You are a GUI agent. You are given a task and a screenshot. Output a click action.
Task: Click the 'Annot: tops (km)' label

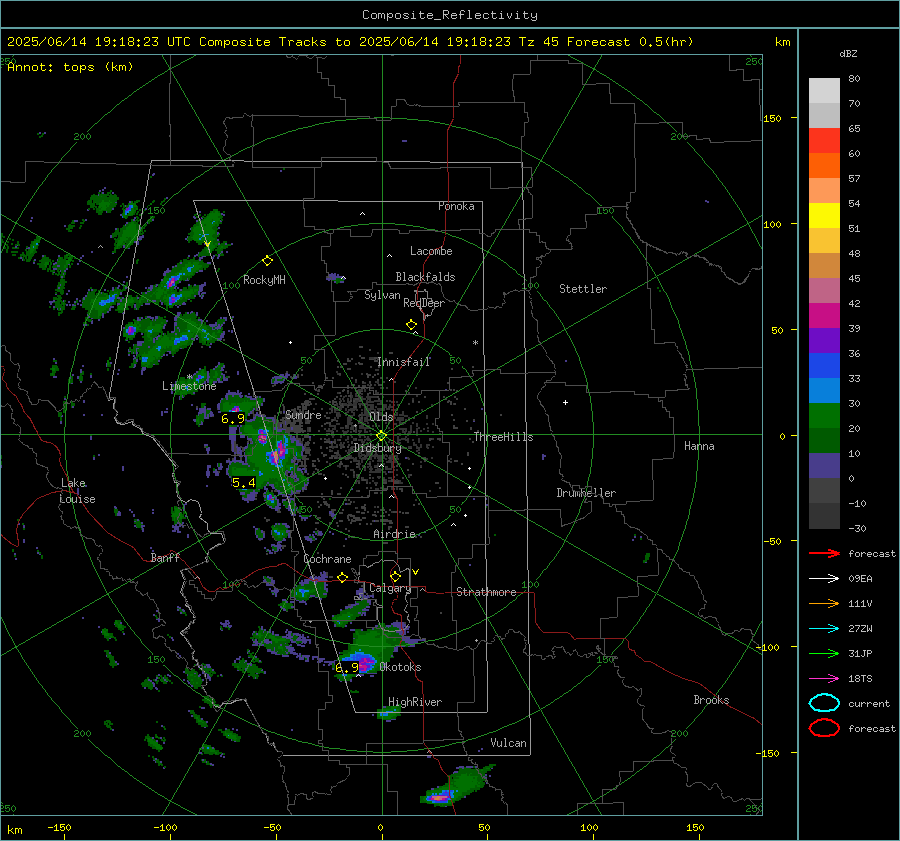click(70, 67)
